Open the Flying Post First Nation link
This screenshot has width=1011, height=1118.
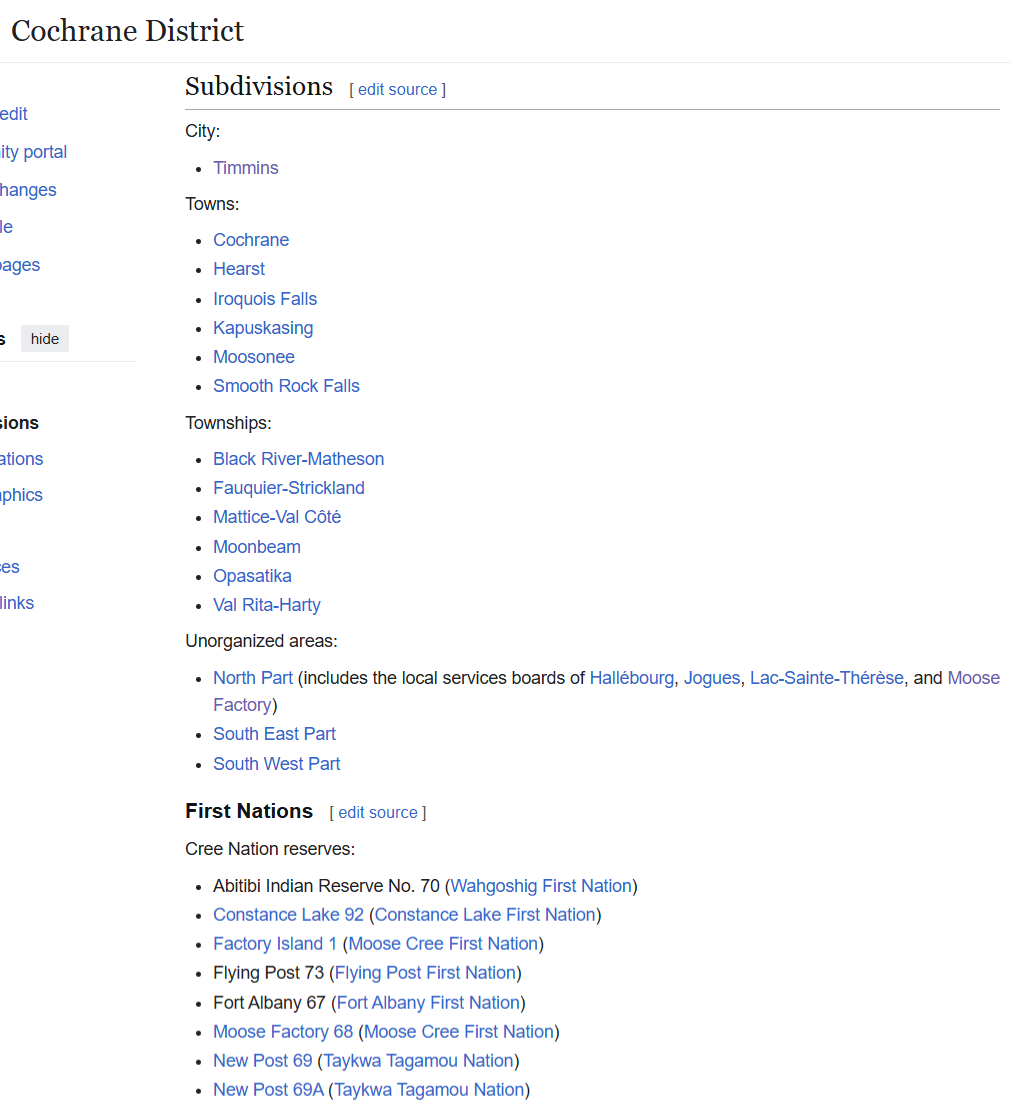point(425,973)
